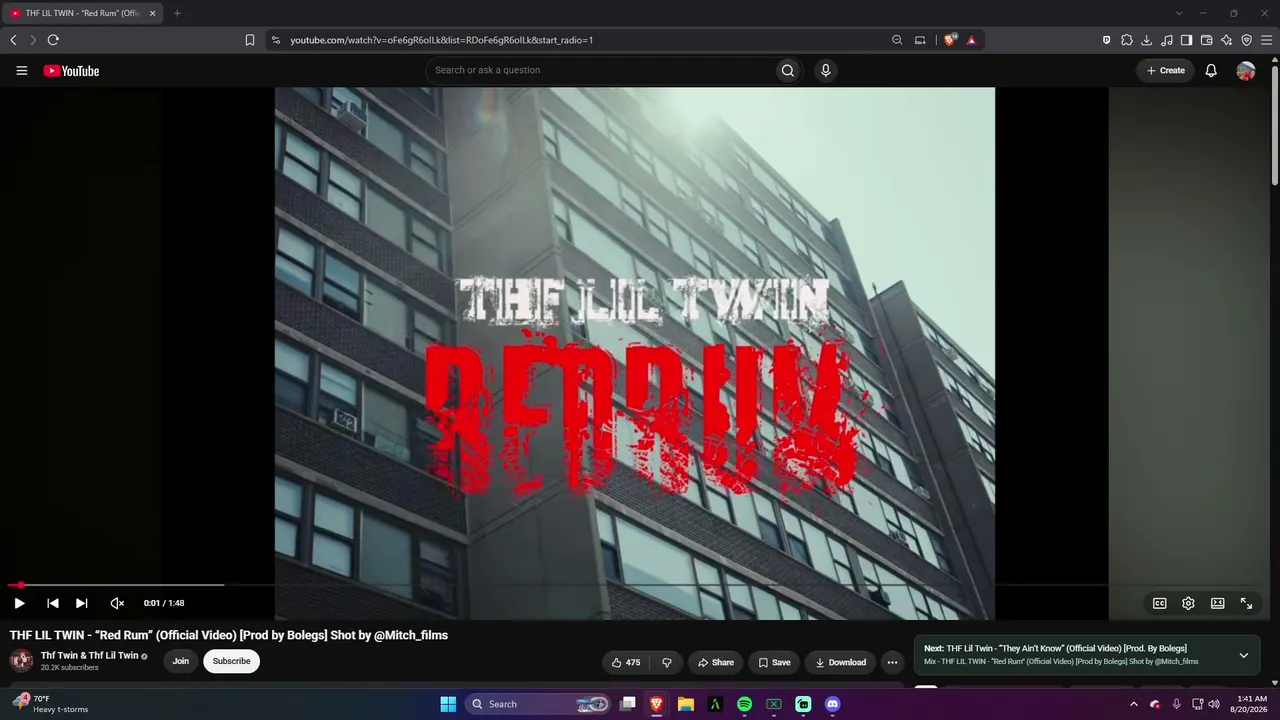This screenshot has width=1280, height=720.
Task: Open more actions ellipsis under video
Action: point(892,662)
